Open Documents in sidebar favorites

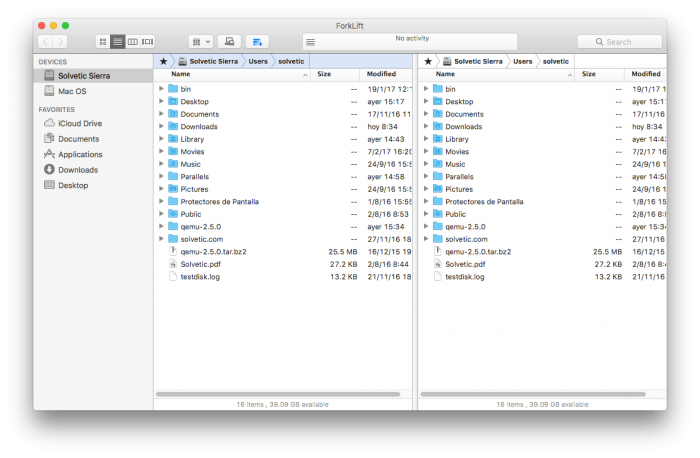[93, 139]
